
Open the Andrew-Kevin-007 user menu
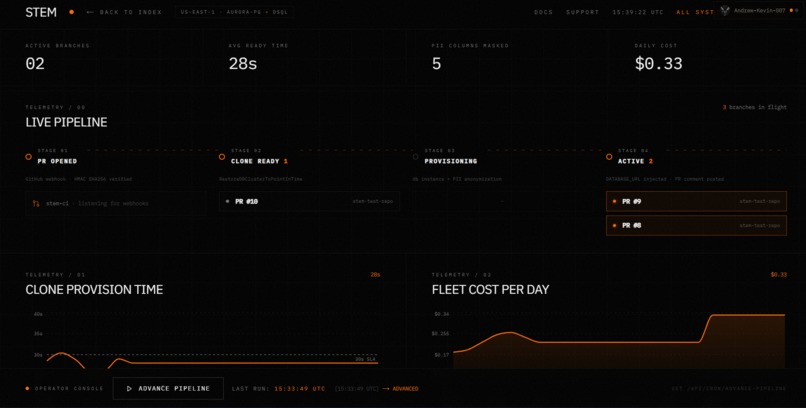pyautogui.click(x=759, y=11)
